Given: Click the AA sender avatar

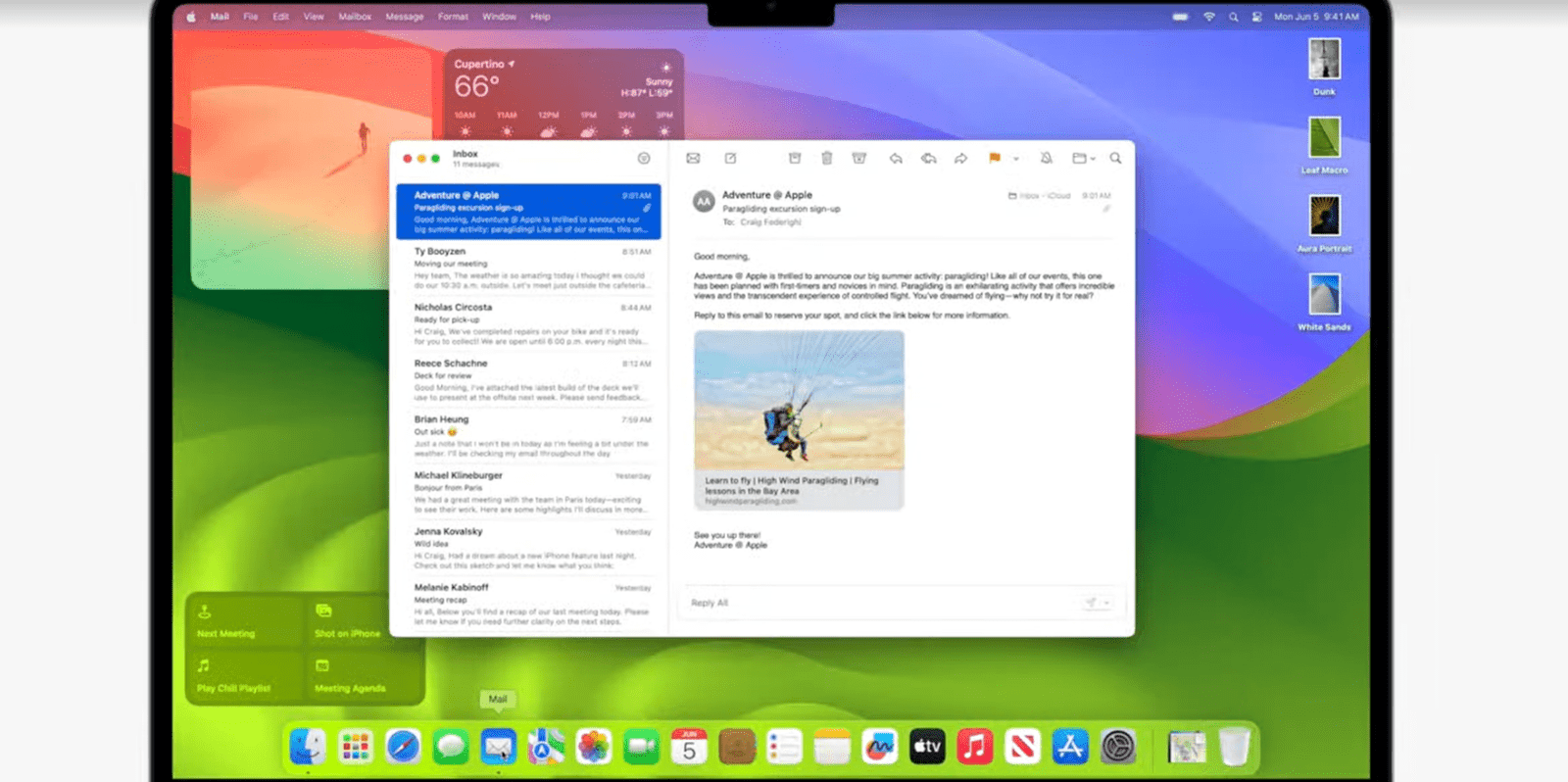Looking at the screenshot, I should tap(704, 202).
